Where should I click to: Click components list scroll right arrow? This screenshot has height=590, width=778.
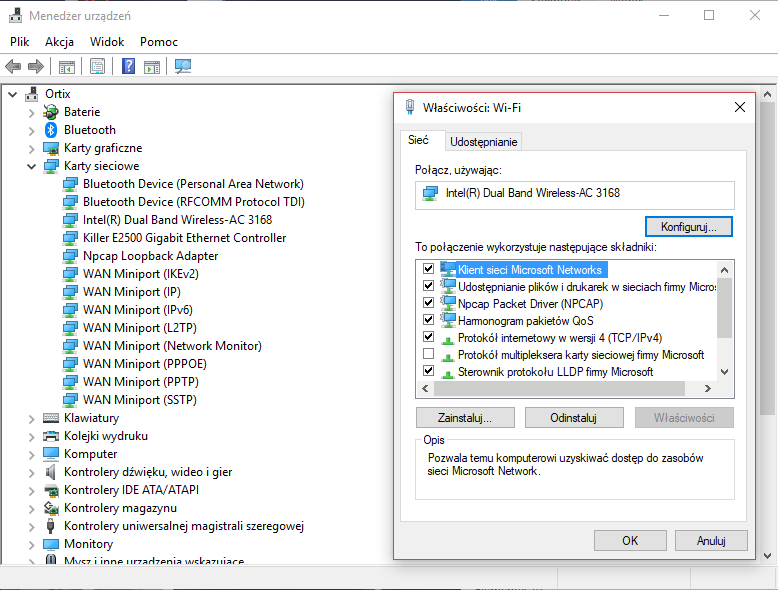(708, 389)
